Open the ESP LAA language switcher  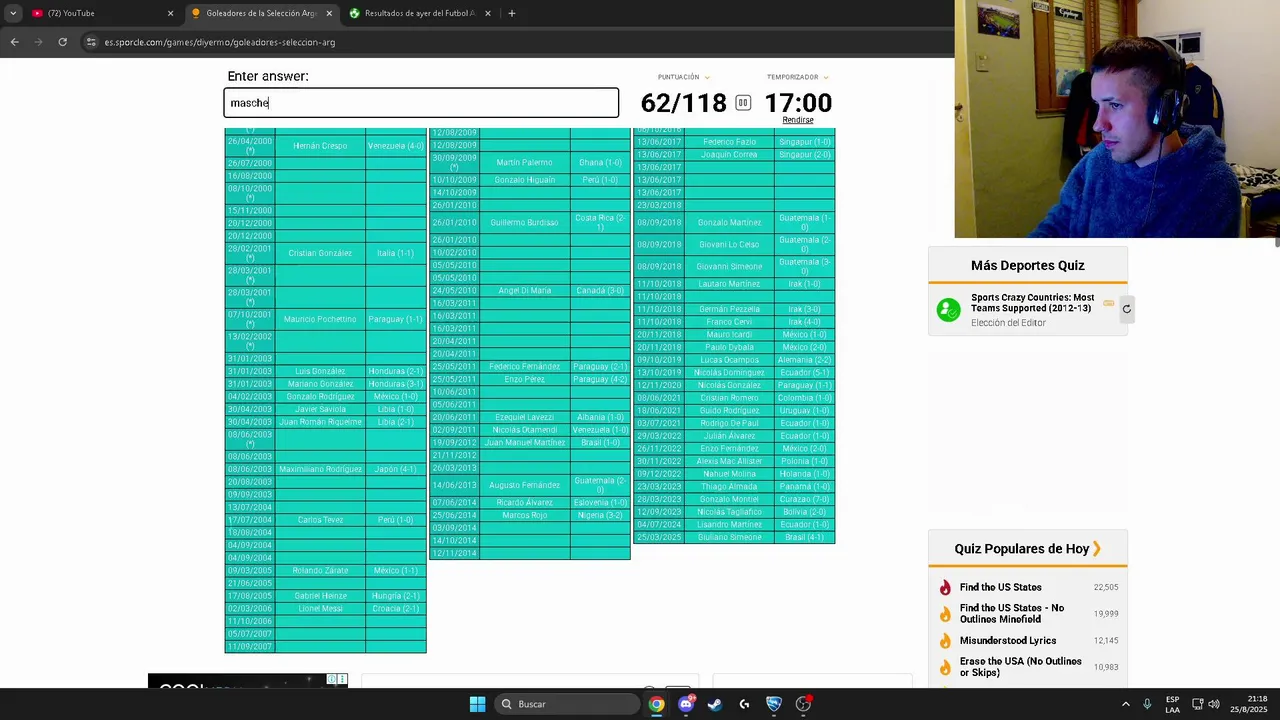click(x=1172, y=704)
